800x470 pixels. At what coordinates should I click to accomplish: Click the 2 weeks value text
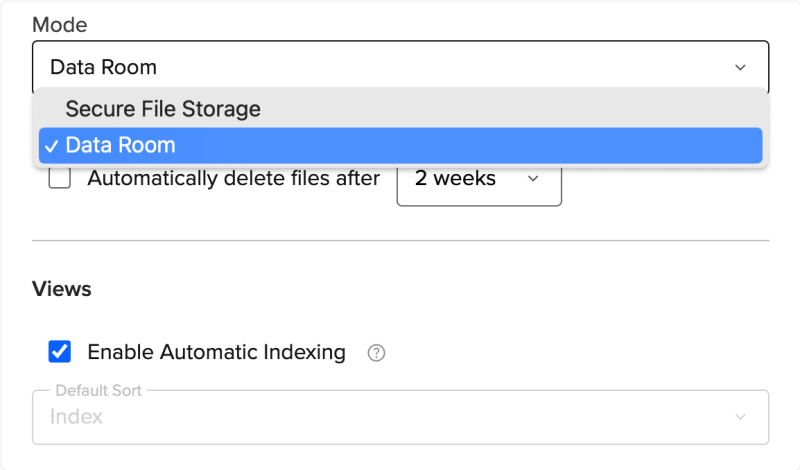[455, 179]
